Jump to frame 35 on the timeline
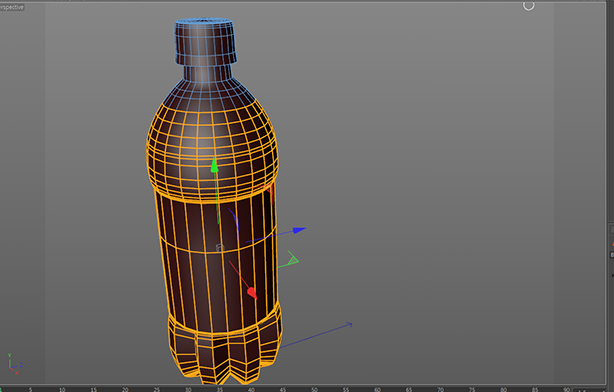 220,389
